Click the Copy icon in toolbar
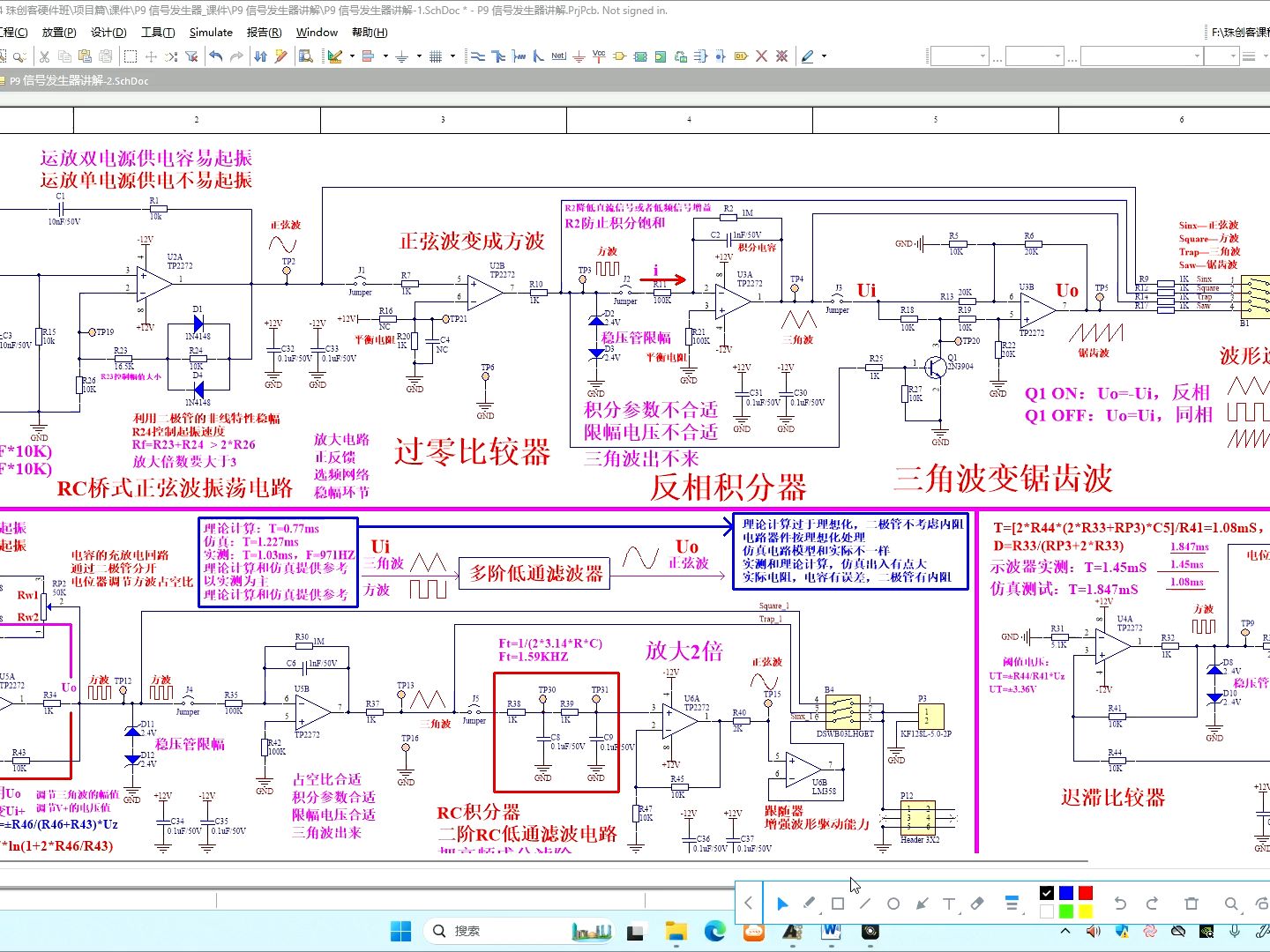This screenshot has height=952, width=1270. coord(64,56)
